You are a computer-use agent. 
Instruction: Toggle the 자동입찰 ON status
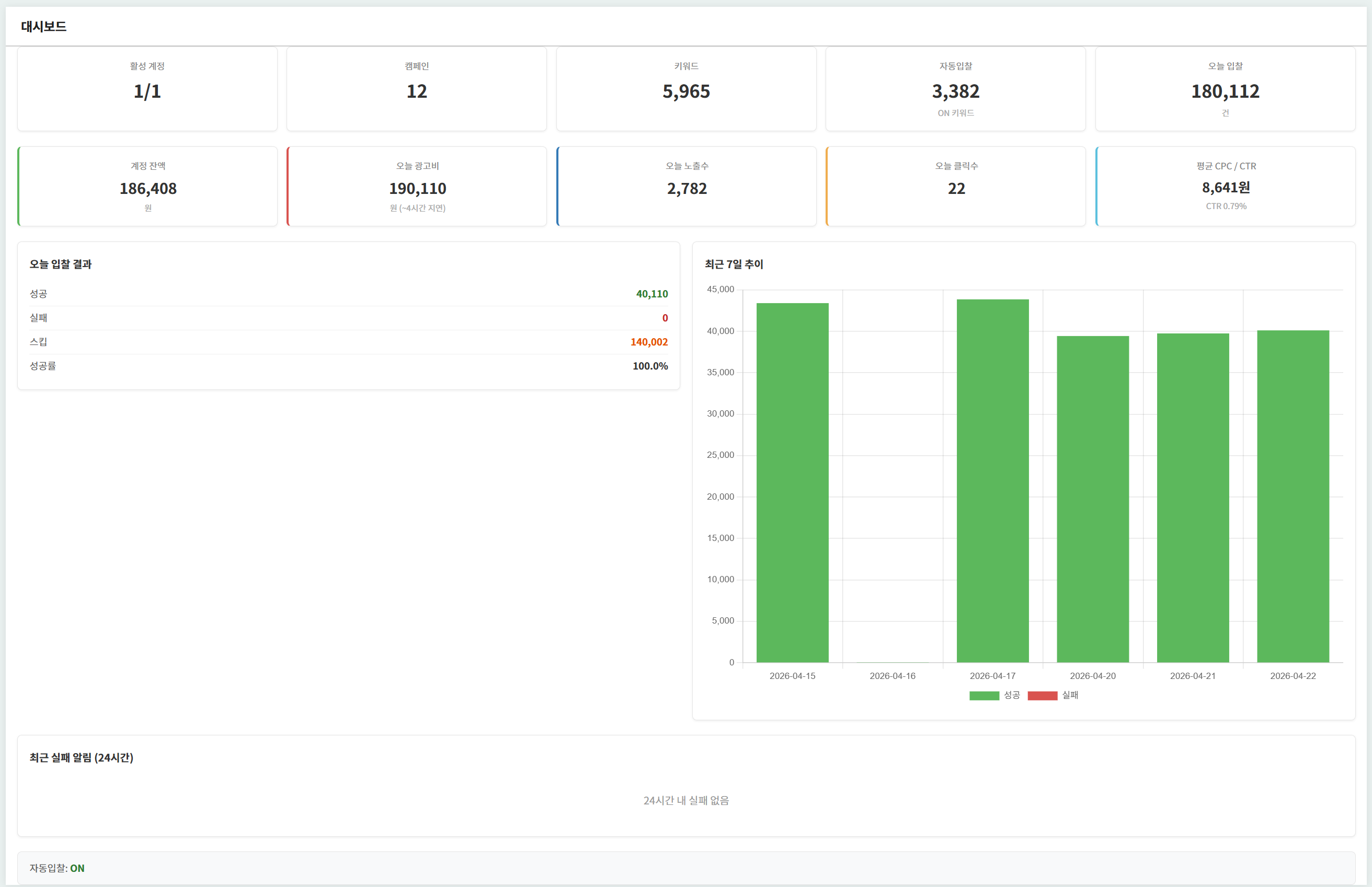tap(77, 868)
